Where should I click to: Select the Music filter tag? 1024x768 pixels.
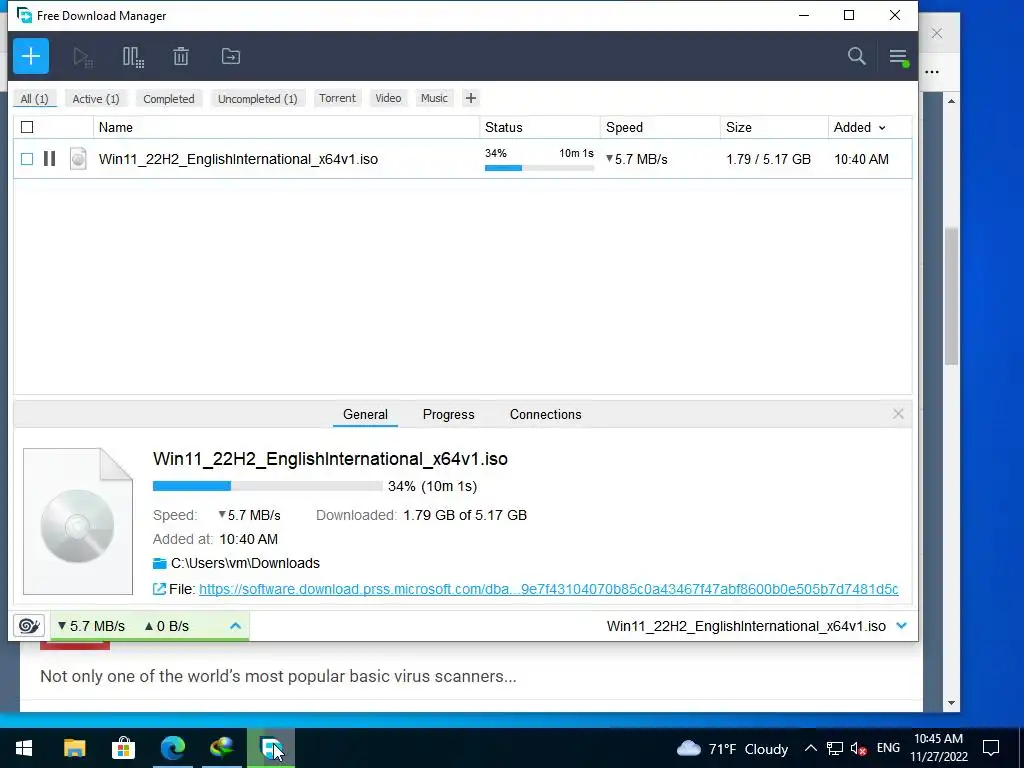click(x=434, y=98)
